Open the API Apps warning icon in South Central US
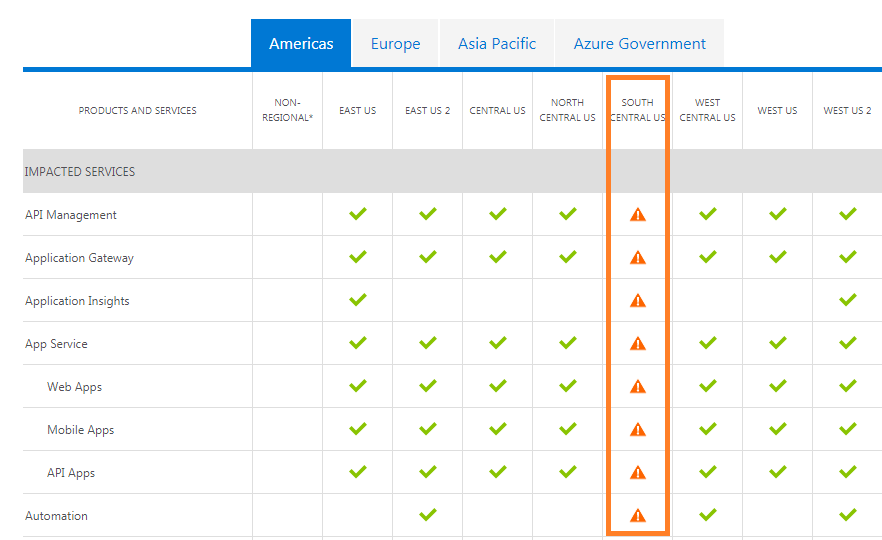882x540 pixels. click(638, 472)
